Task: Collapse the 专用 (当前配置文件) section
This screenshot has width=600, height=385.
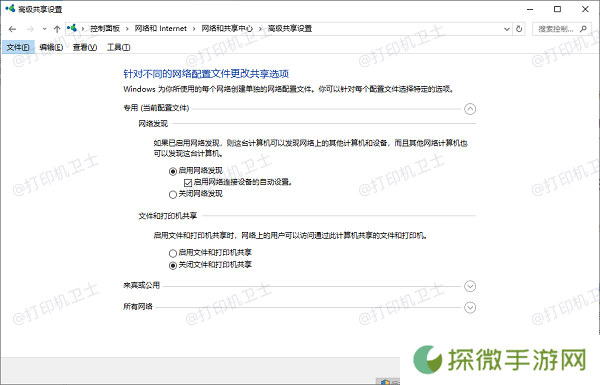Action: (x=470, y=109)
